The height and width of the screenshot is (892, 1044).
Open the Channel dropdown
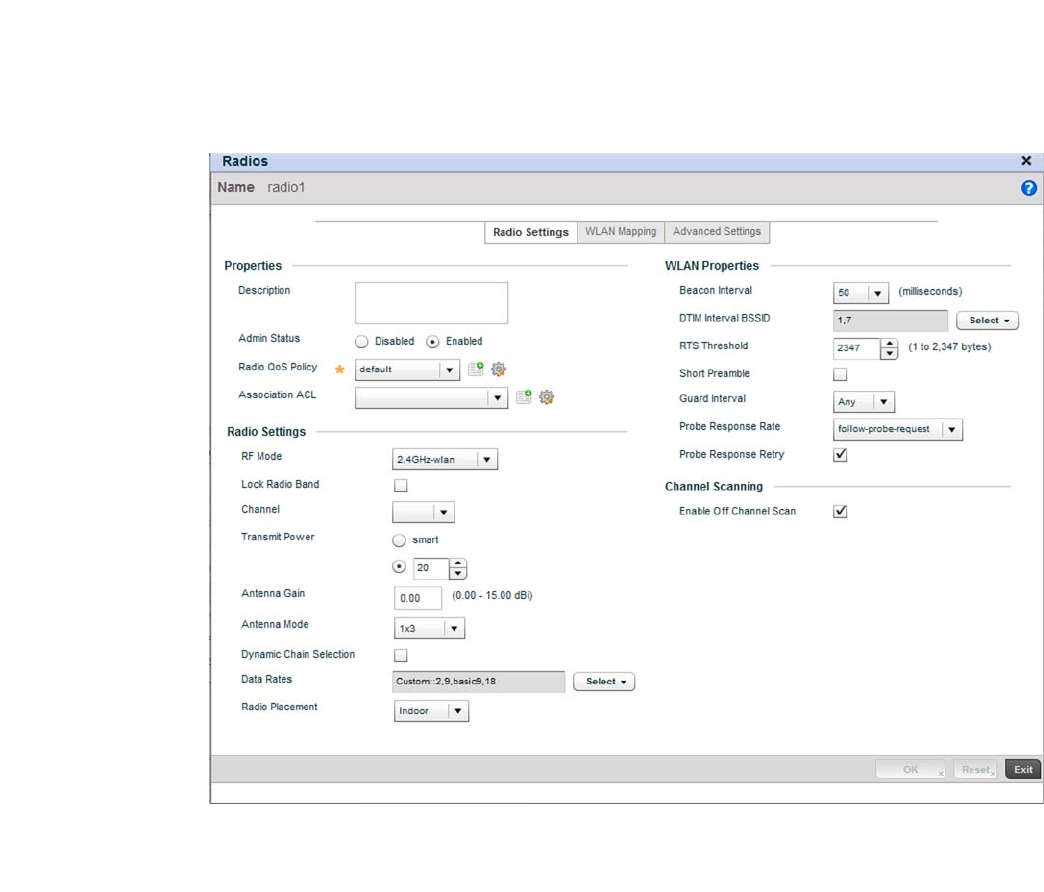[x=423, y=512]
